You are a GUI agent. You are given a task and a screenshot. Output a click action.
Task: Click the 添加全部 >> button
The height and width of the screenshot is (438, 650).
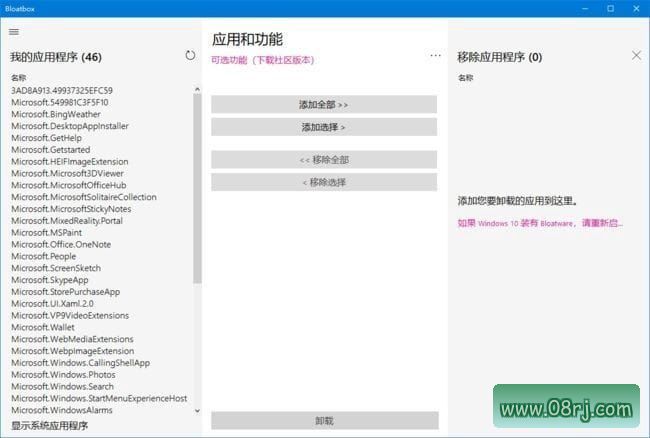point(324,104)
